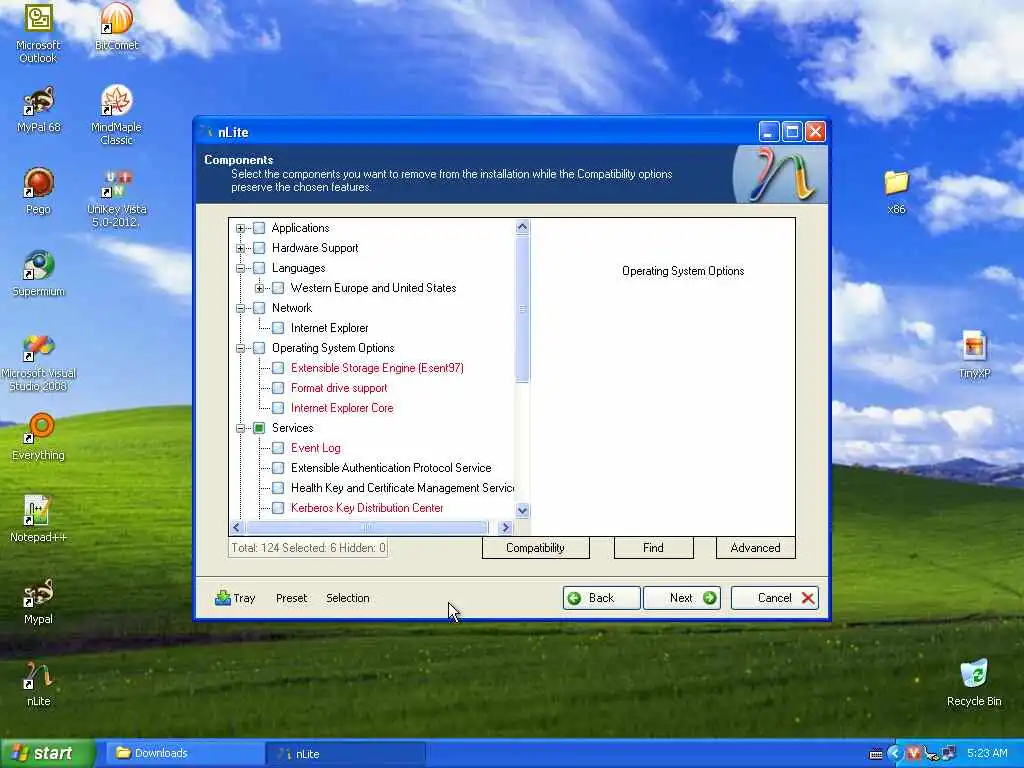Viewport: 1024px width, 768px height.
Task: Open Supermium browser icon
Action: pos(39,274)
